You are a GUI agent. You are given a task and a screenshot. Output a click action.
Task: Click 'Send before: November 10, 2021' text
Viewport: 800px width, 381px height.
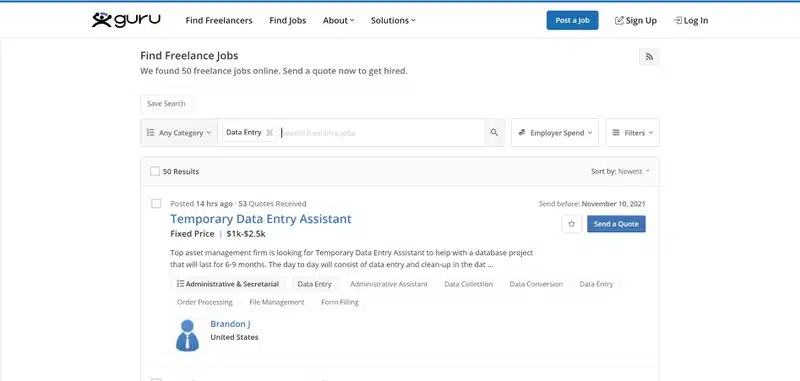click(592, 204)
